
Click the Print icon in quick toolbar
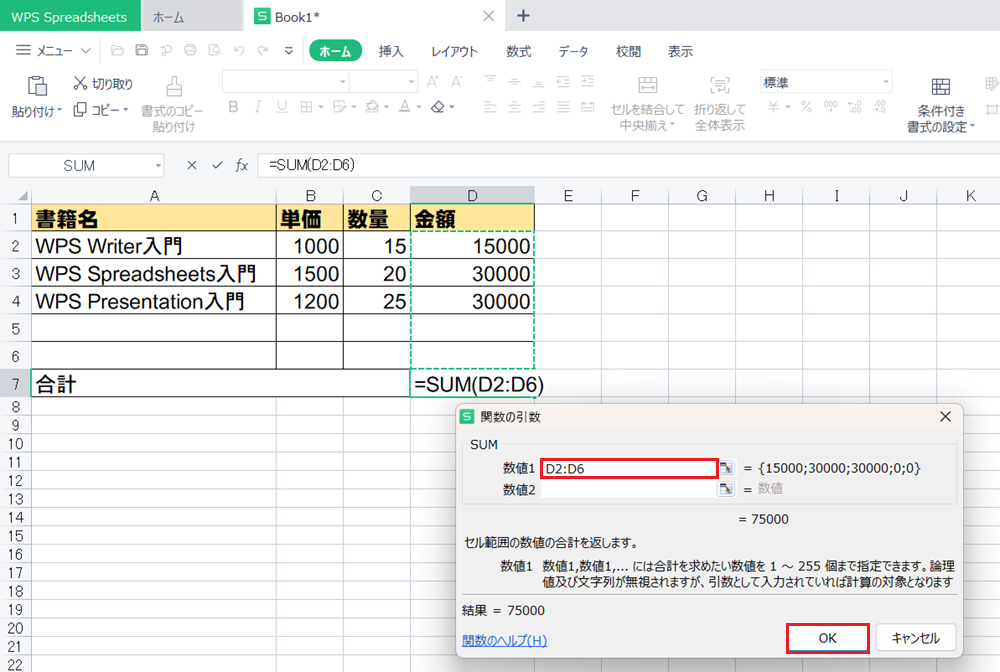point(190,50)
